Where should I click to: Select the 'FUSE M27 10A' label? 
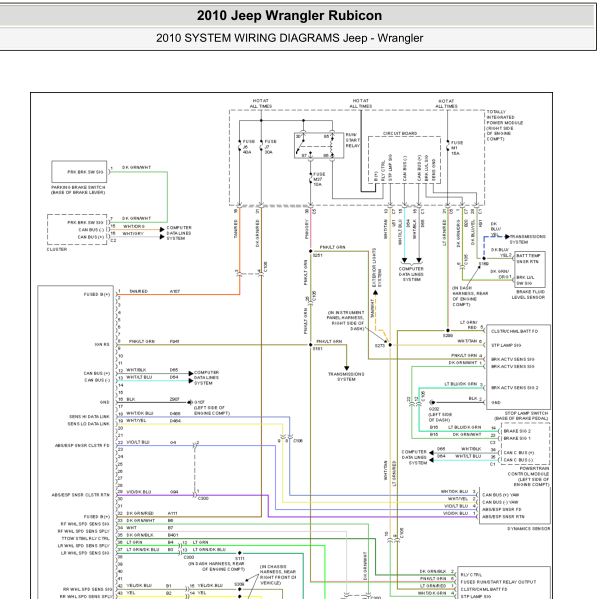(319, 179)
